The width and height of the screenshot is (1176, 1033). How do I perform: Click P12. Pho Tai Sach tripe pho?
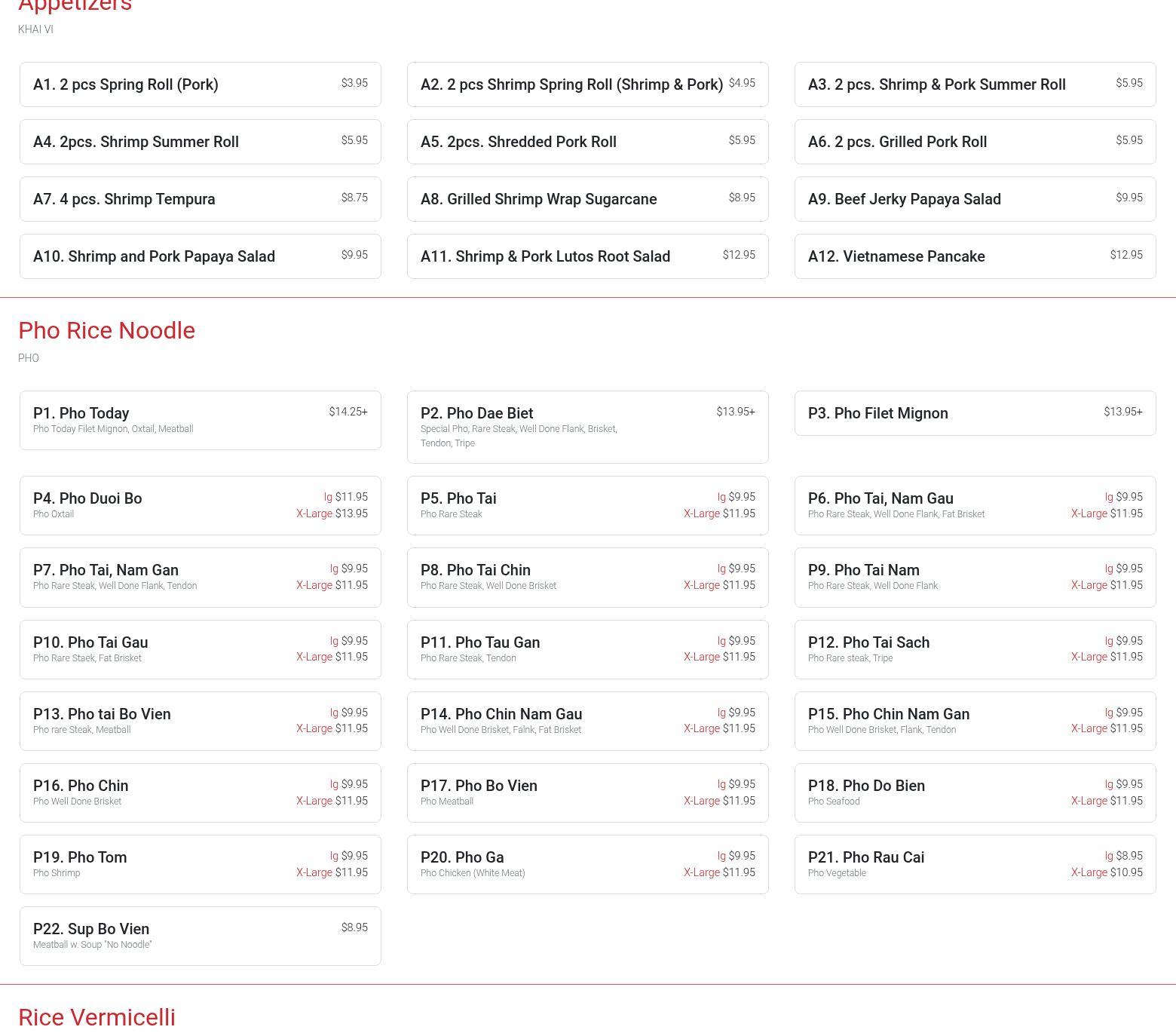point(975,649)
